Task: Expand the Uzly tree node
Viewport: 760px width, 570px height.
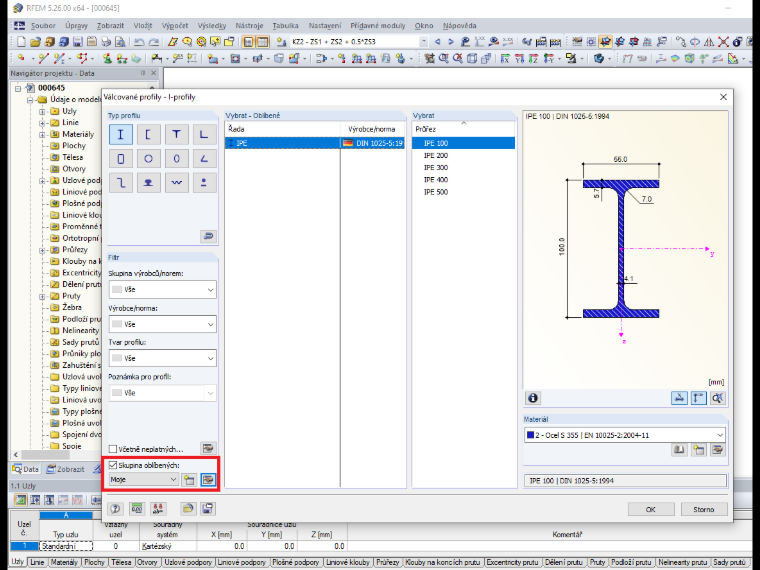Action: (x=42, y=111)
